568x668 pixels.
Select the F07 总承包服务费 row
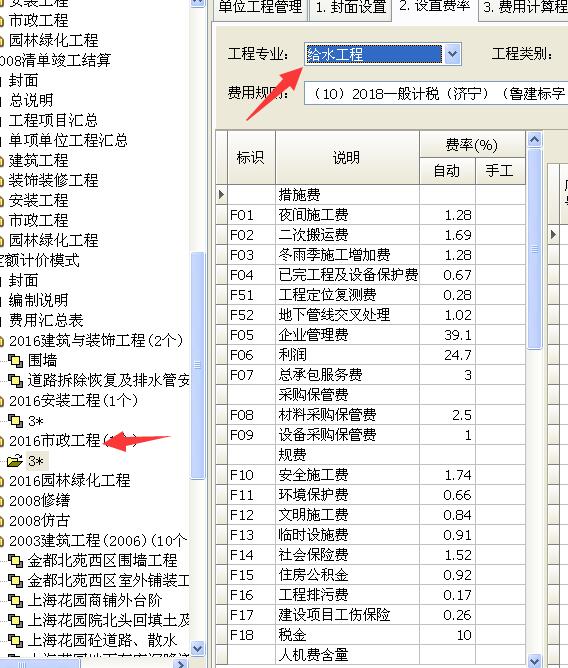point(372,375)
